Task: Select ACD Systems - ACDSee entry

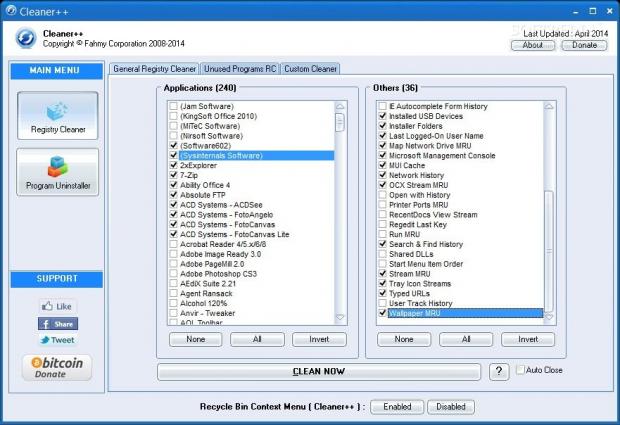Action: [x=221, y=205]
